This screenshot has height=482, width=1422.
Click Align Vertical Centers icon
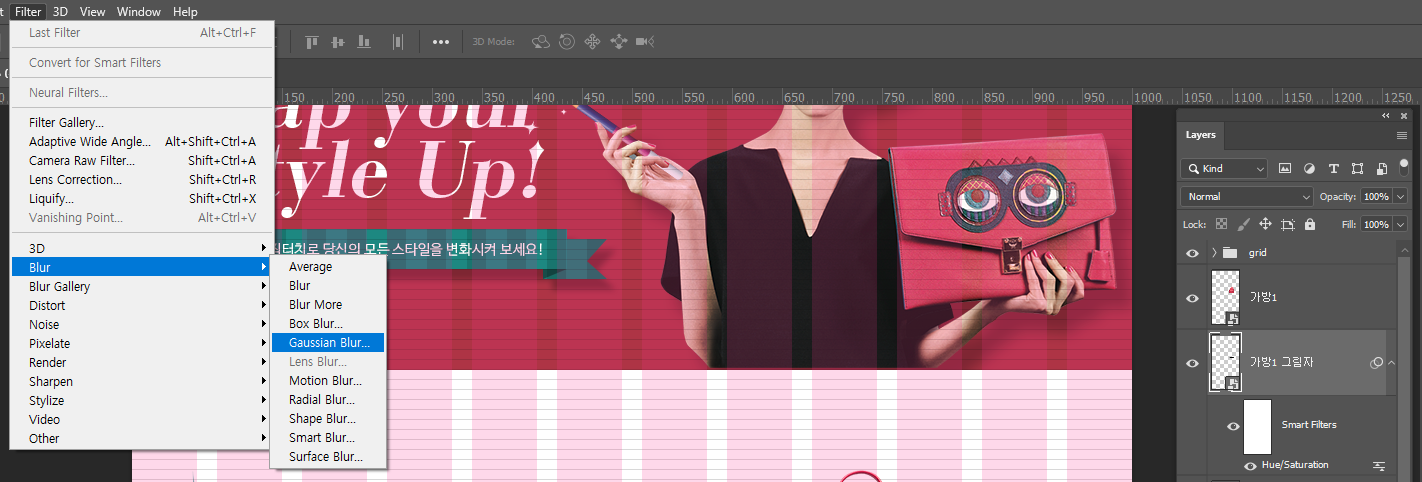[x=337, y=41]
